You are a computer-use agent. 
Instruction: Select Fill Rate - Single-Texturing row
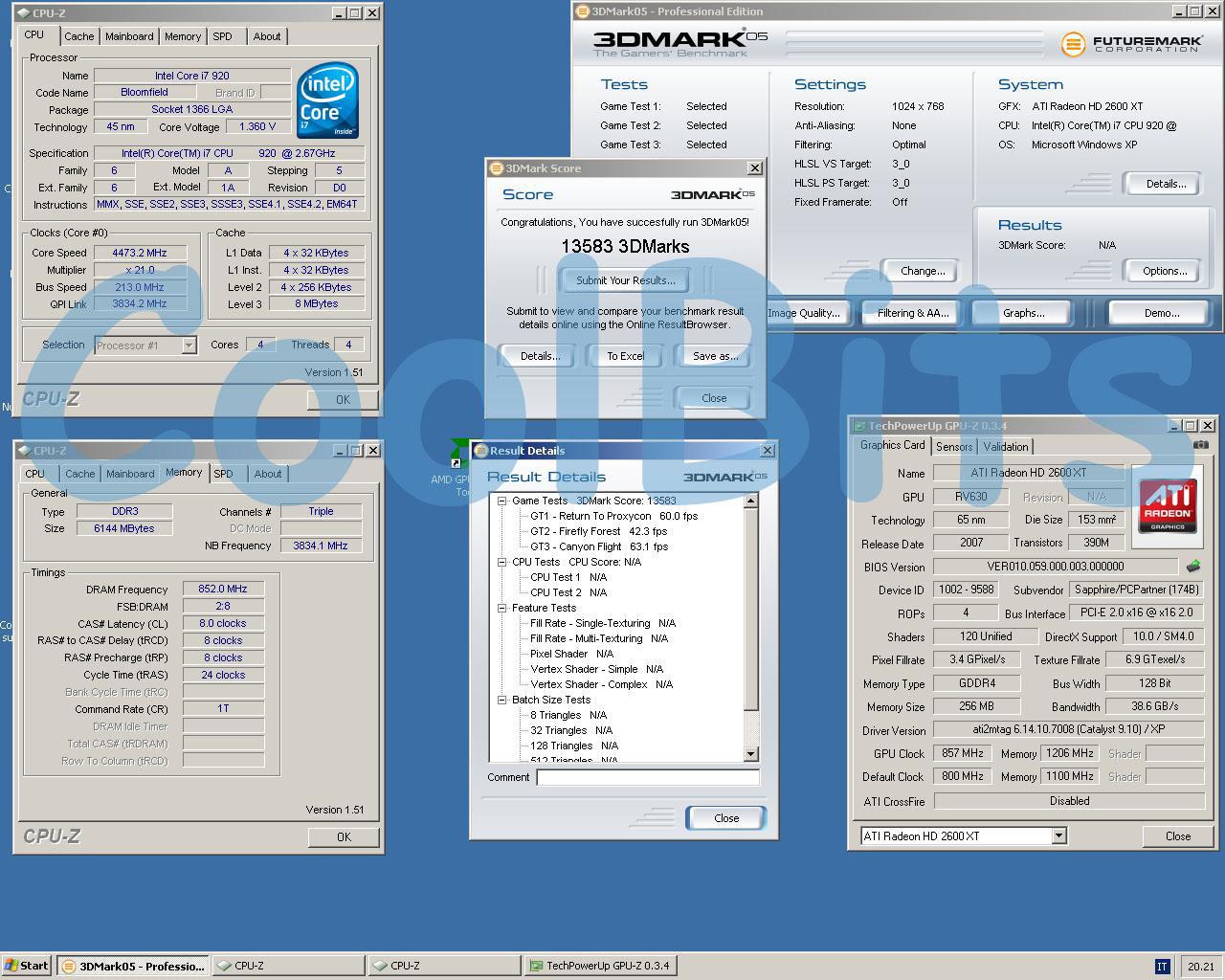coord(602,623)
